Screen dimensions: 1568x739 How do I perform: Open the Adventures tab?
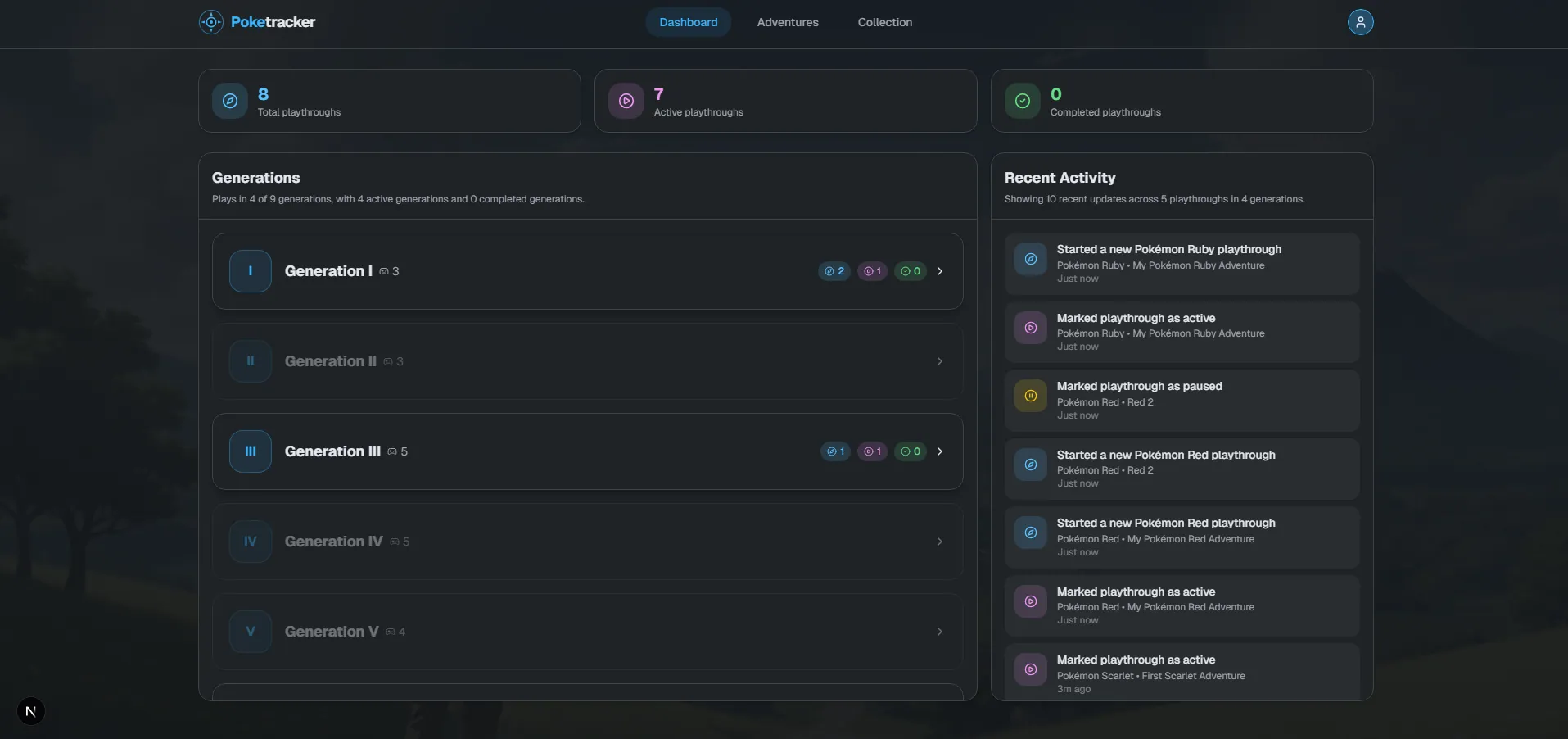coord(788,22)
